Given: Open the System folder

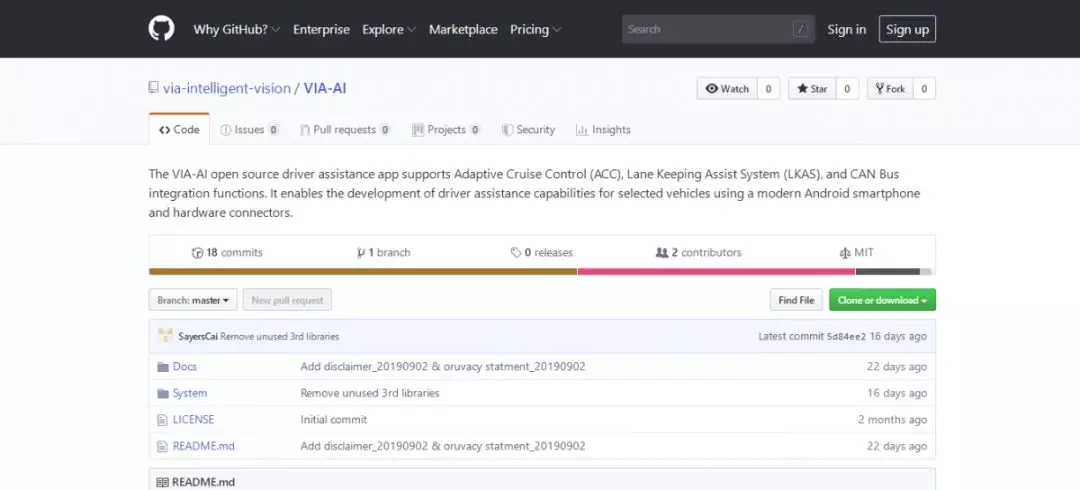Looking at the screenshot, I should click(x=189, y=393).
